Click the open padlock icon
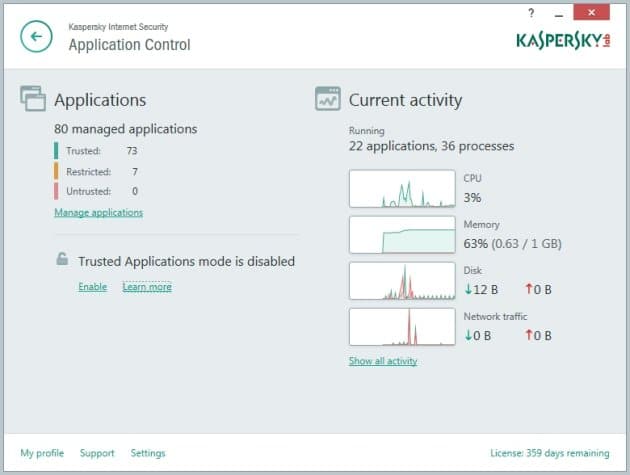 click(62, 258)
